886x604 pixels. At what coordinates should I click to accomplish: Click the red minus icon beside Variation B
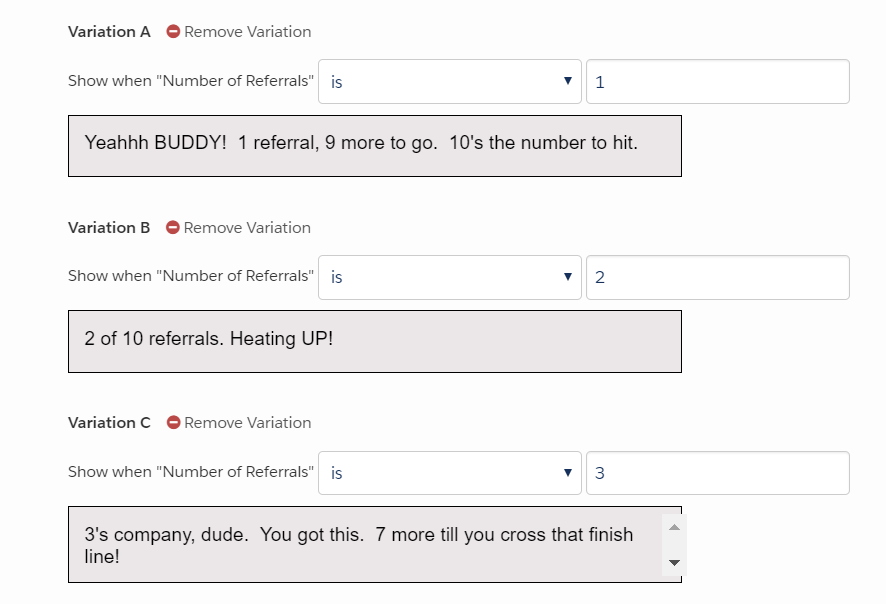click(x=172, y=227)
